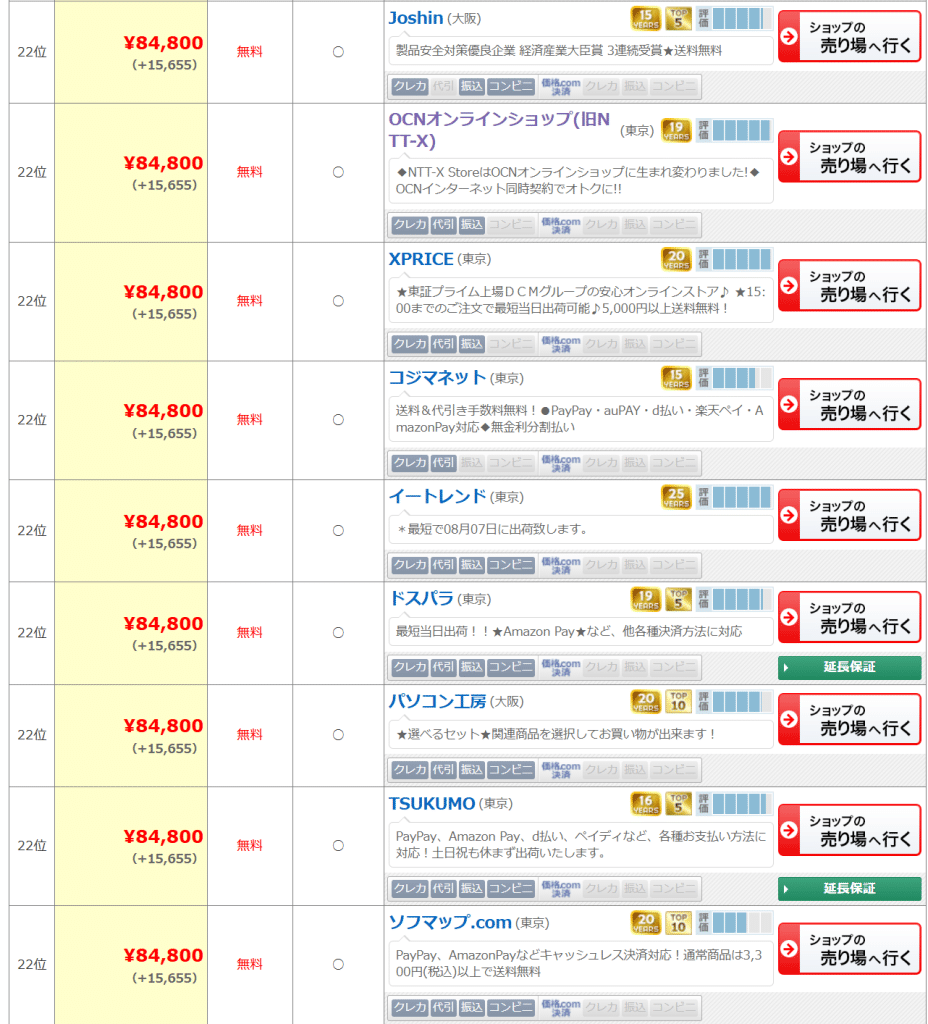Open 延長保証 for the ドスパラ listing
Image resolution: width=928 pixels, height=1024 pixels.
point(849,667)
